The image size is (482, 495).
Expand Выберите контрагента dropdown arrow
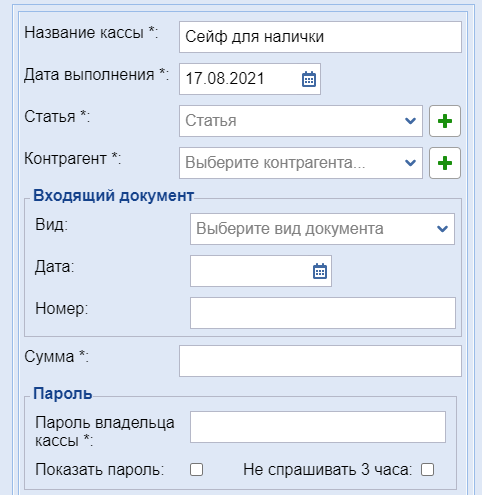point(410,163)
